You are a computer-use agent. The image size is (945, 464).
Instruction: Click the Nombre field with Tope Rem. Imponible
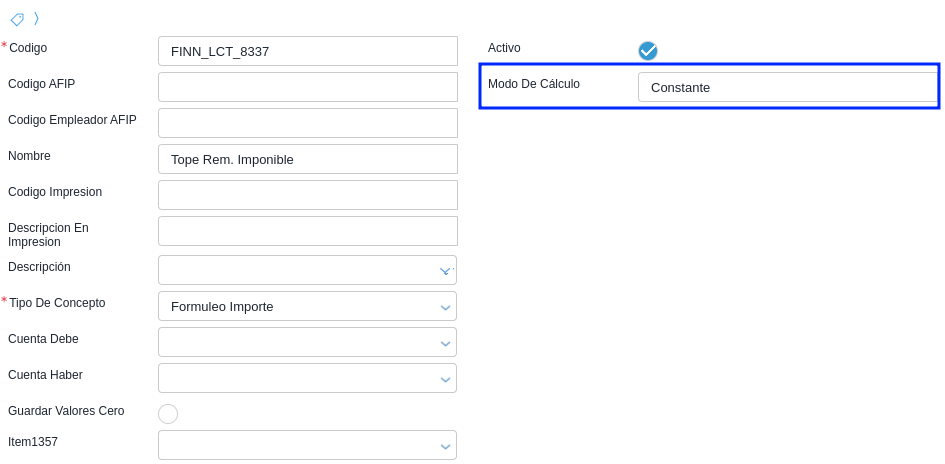pyautogui.click(x=307, y=159)
